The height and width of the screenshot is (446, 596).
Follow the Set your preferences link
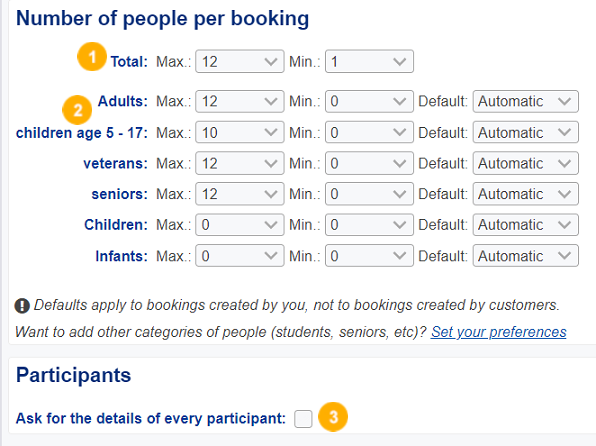pos(498,332)
